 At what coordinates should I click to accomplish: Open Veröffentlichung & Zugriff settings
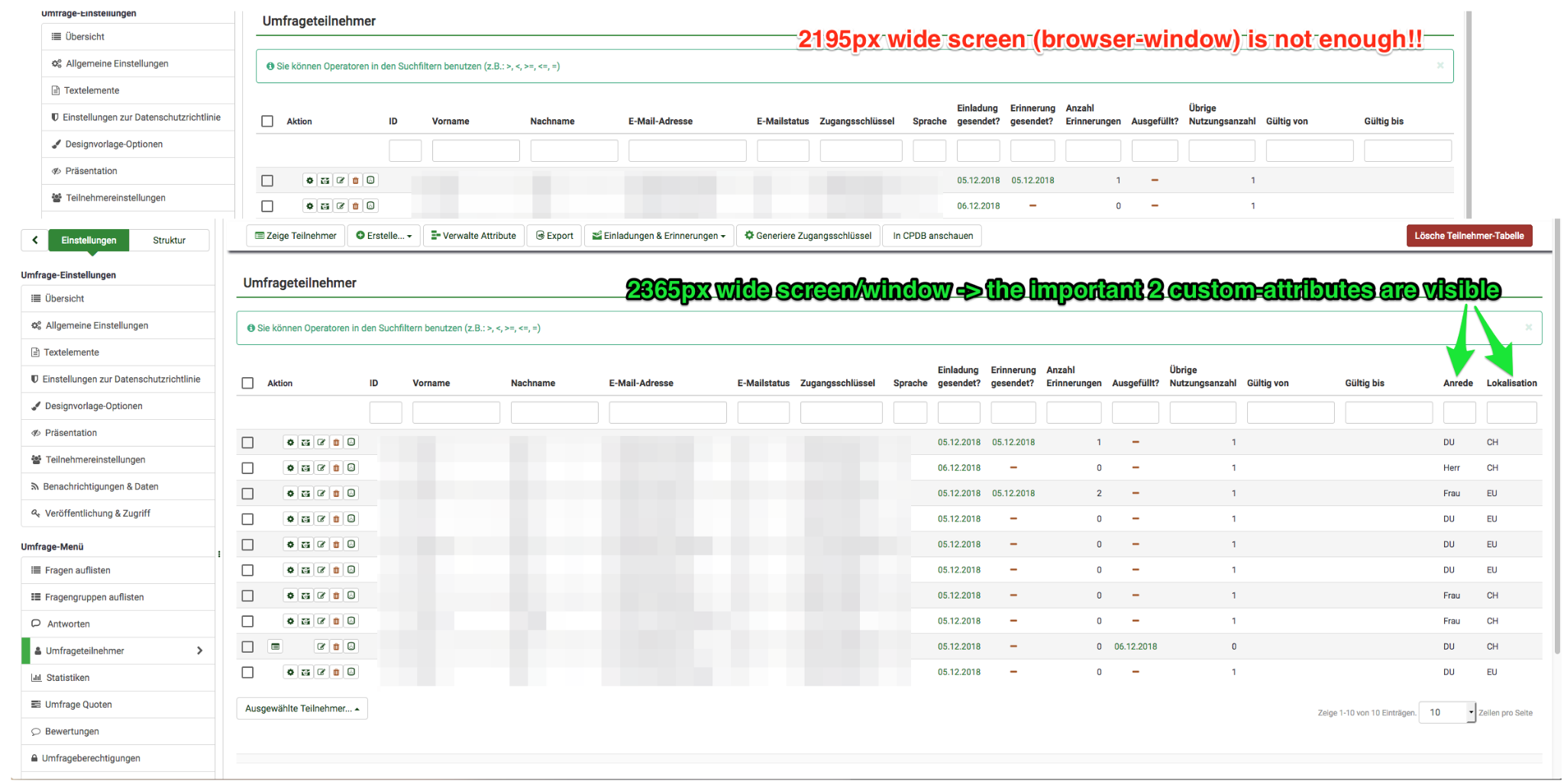118,513
